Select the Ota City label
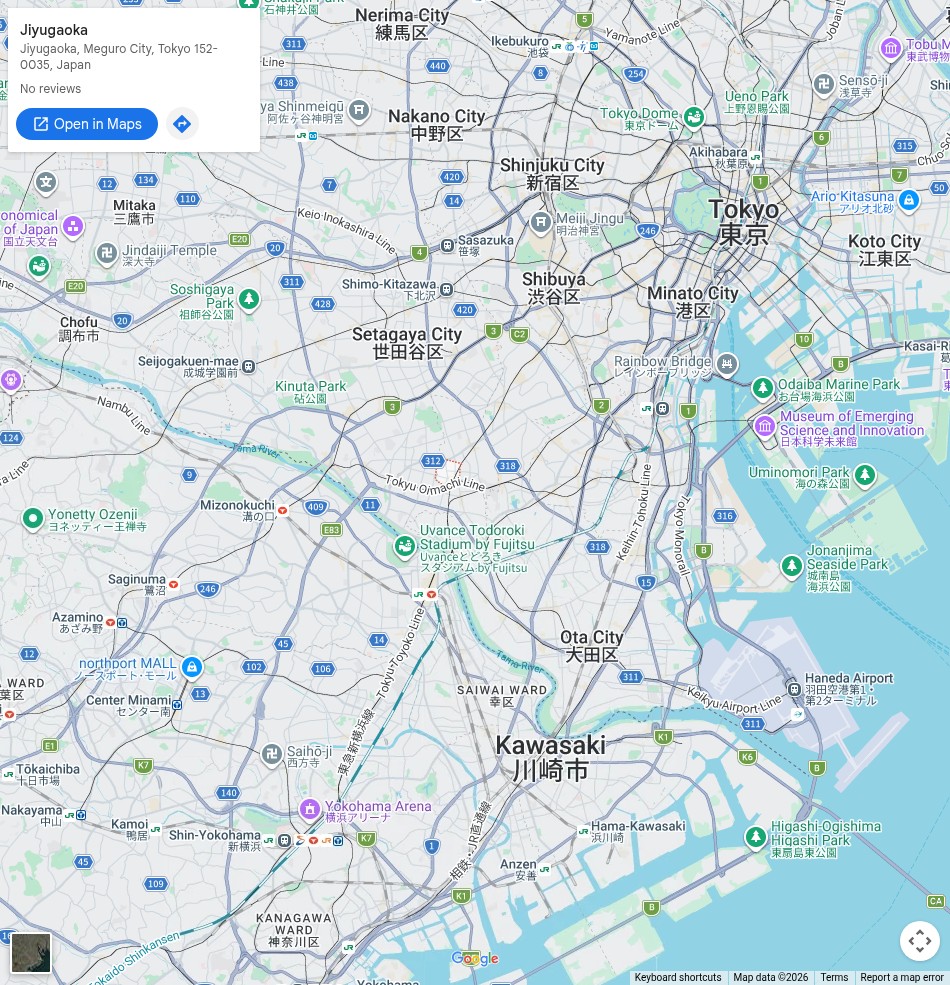Screen dimensions: 950x985 tap(591, 646)
